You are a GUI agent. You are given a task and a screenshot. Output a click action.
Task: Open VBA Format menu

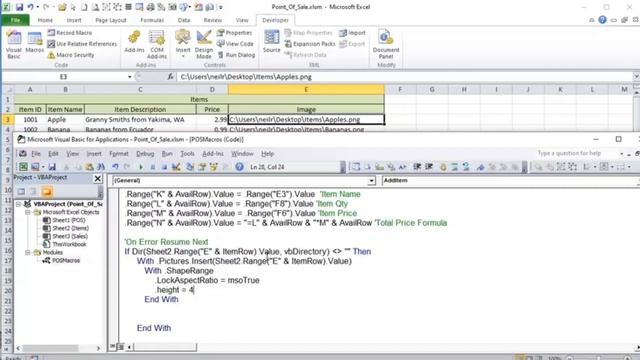(119, 154)
